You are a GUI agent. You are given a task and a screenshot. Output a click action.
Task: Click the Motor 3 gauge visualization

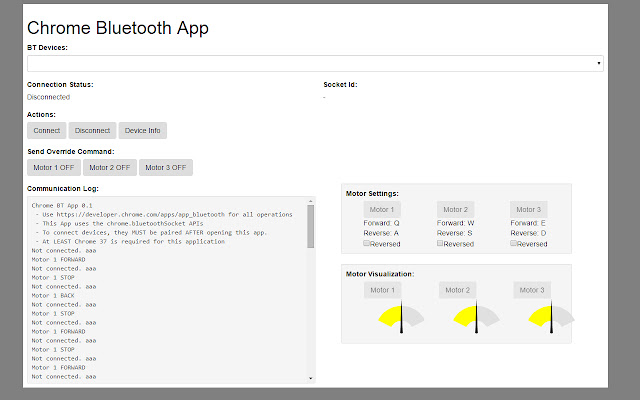coord(551,317)
